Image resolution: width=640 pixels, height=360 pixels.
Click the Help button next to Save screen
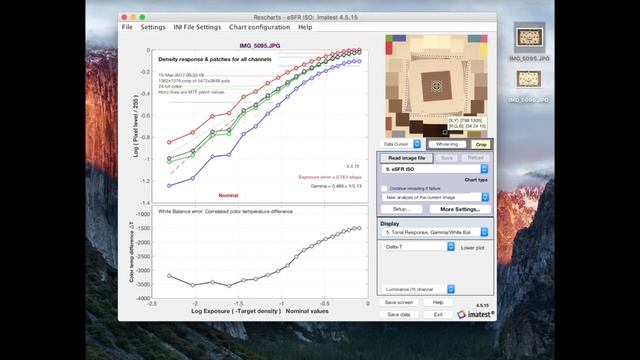coord(438,302)
